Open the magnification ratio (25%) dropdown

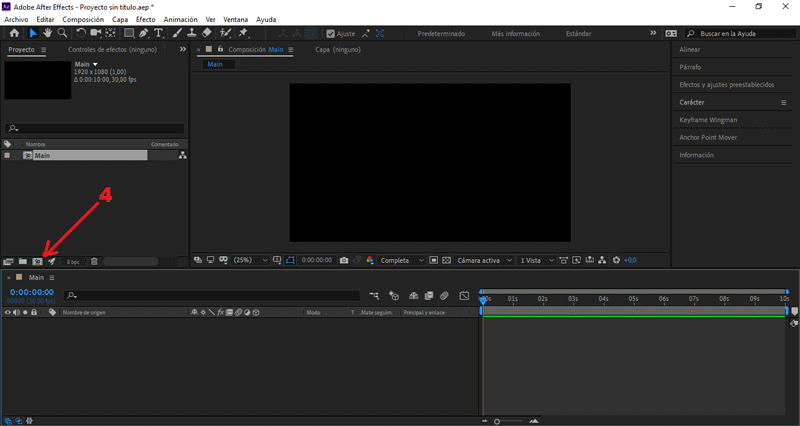click(250, 260)
